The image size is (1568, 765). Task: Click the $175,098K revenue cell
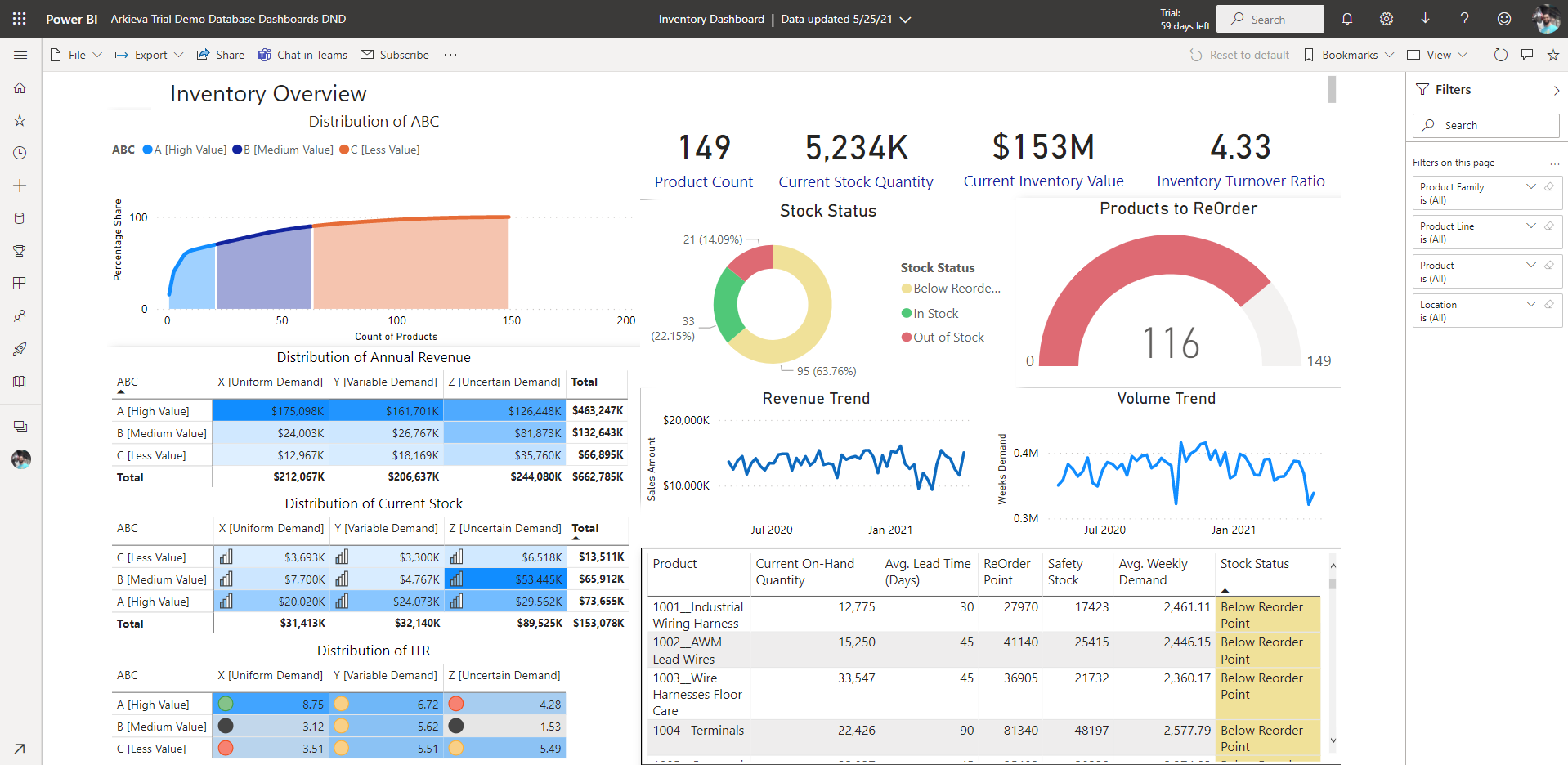(x=271, y=410)
